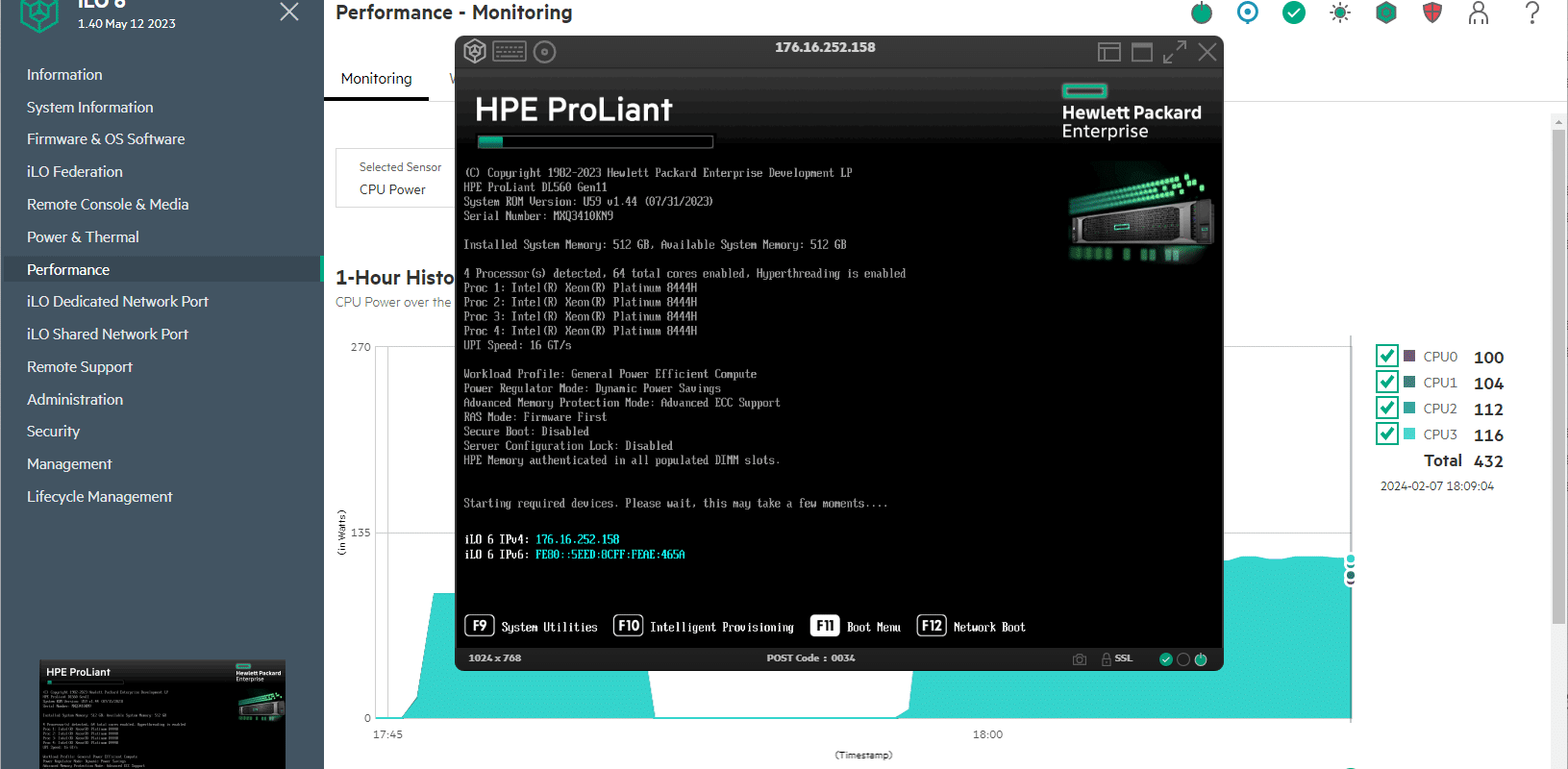Viewport: 1568px width, 769px height.
Task: Click the 2024-02-07 18:09:04 timestamp text
Action: 1437,486
